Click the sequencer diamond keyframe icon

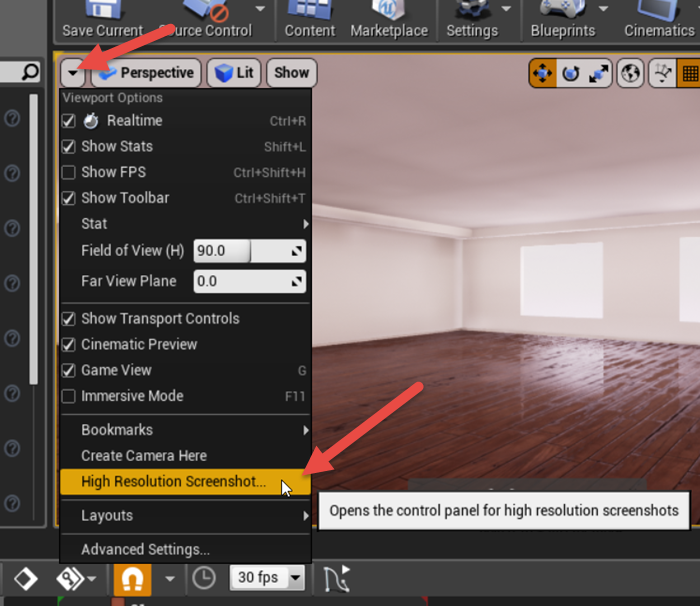point(25,579)
